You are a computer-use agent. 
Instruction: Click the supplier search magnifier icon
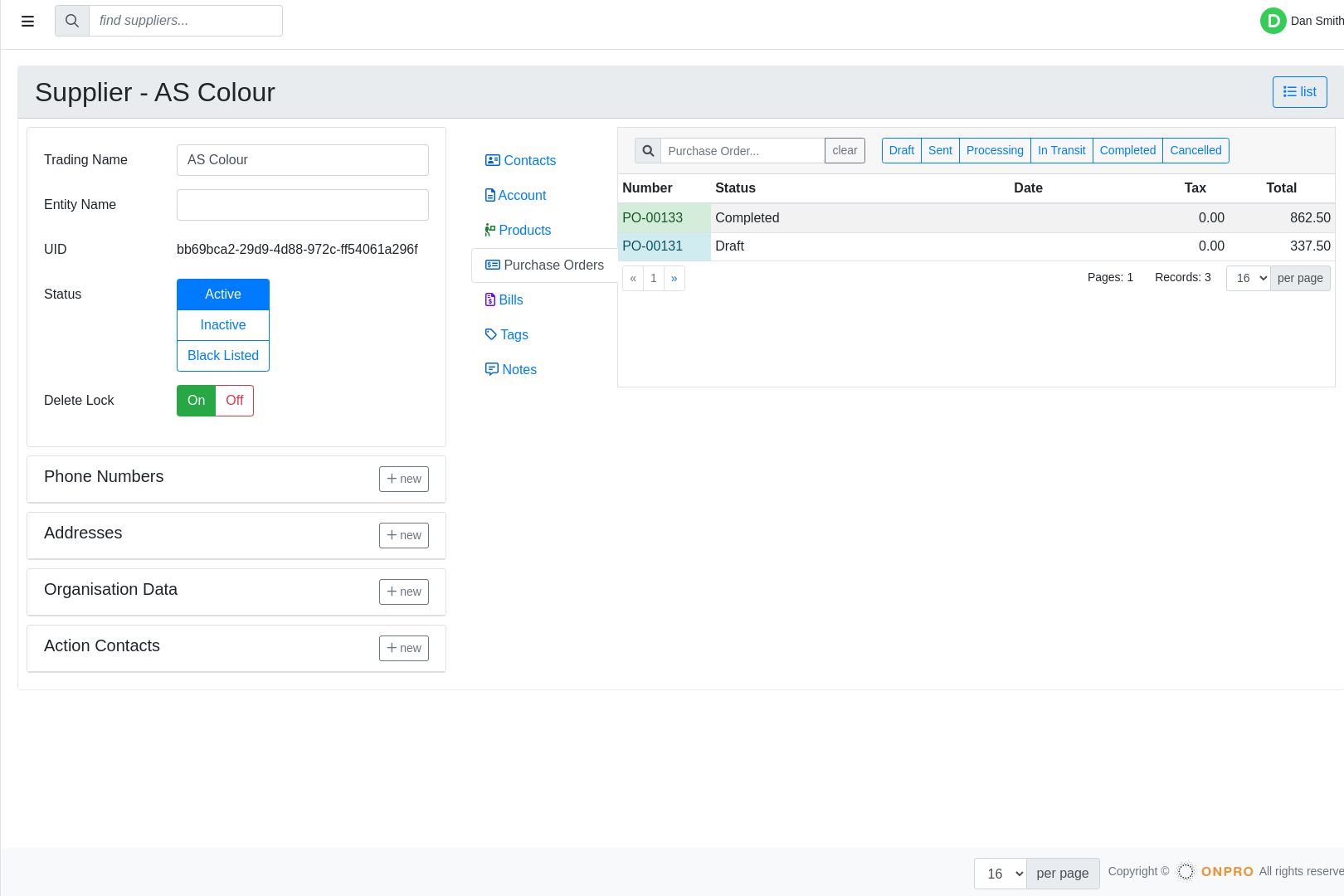click(x=72, y=21)
